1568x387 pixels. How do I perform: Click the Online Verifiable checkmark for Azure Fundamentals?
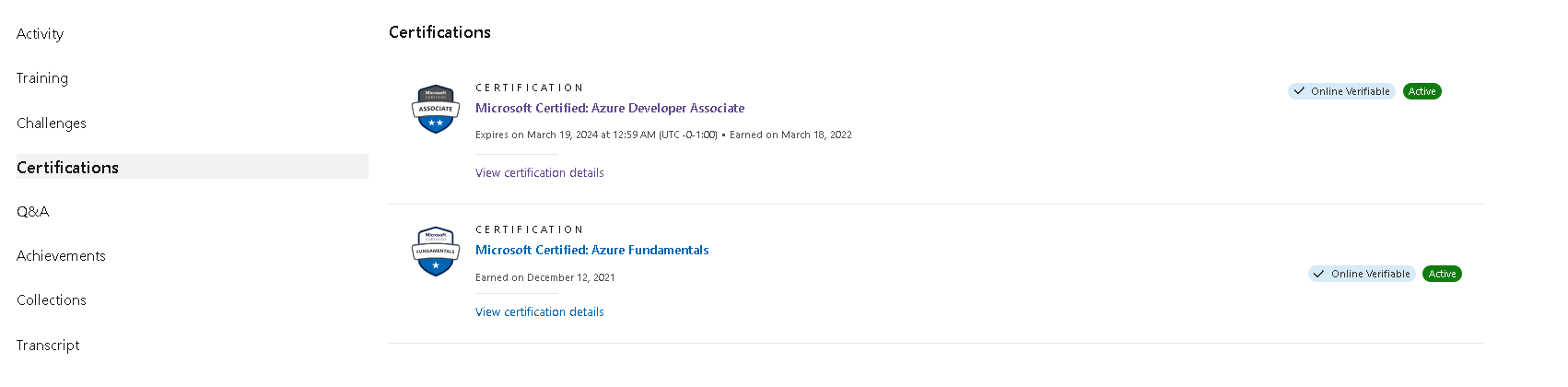tap(1319, 274)
